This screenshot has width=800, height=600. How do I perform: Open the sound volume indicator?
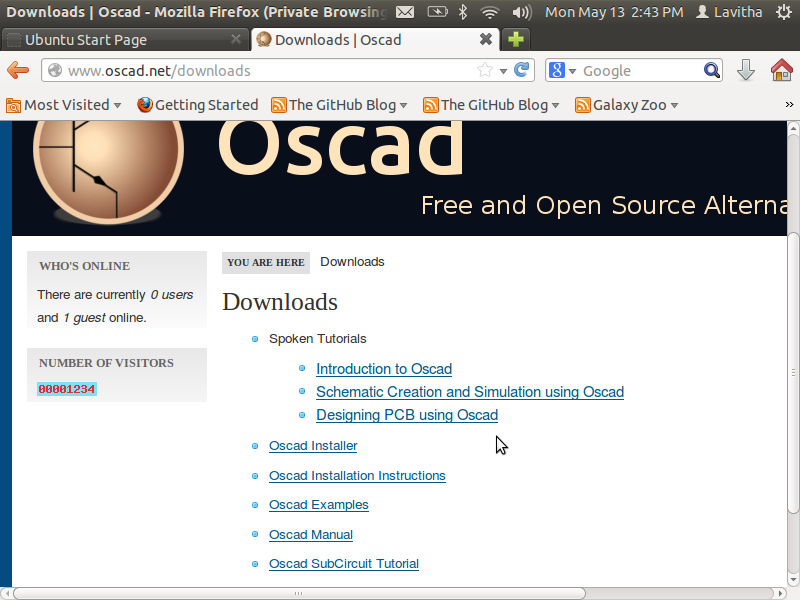tap(522, 12)
